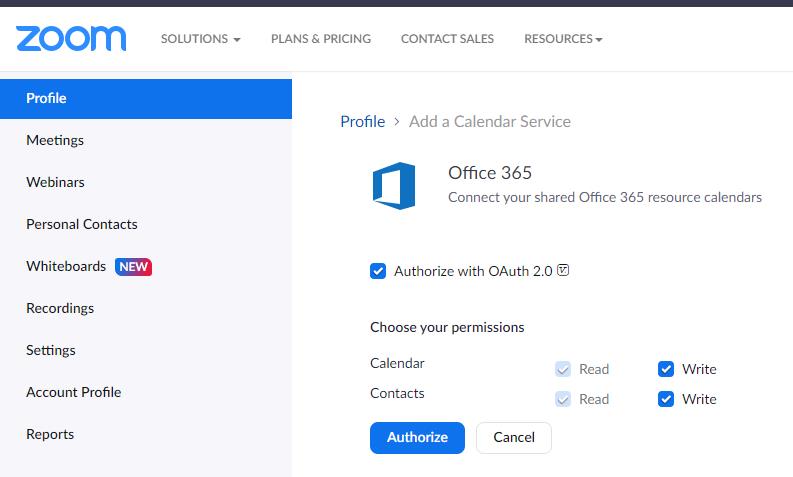The height and width of the screenshot is (477, 793).
Task: Open Plans & Pricing page
Action: 320,39
